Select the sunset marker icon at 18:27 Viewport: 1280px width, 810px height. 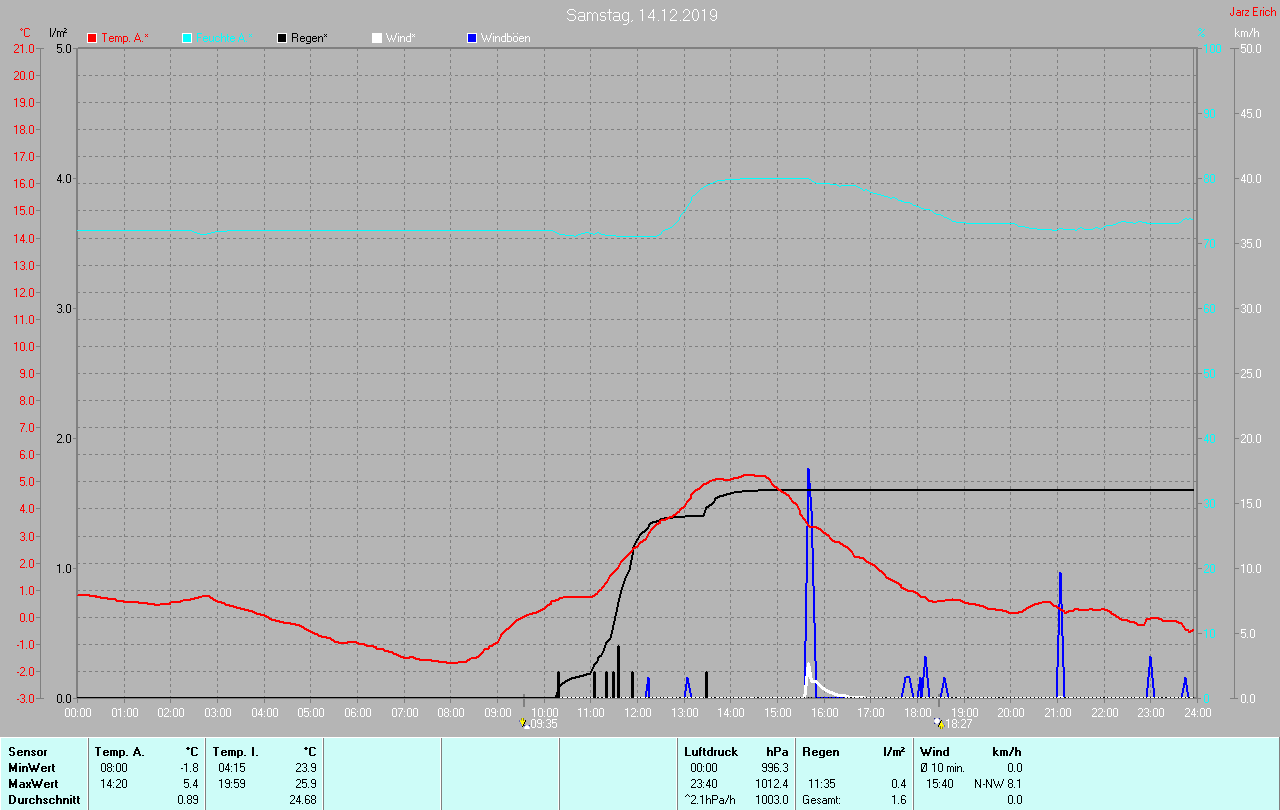[938, 722]
